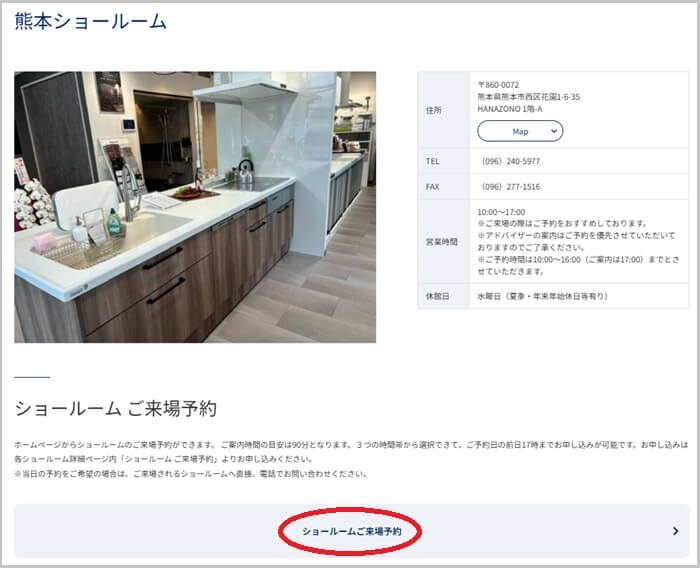Click the ショールーム ご来場予約 section heading
Screen dimensions: 700x568
(x=115, y=409)
